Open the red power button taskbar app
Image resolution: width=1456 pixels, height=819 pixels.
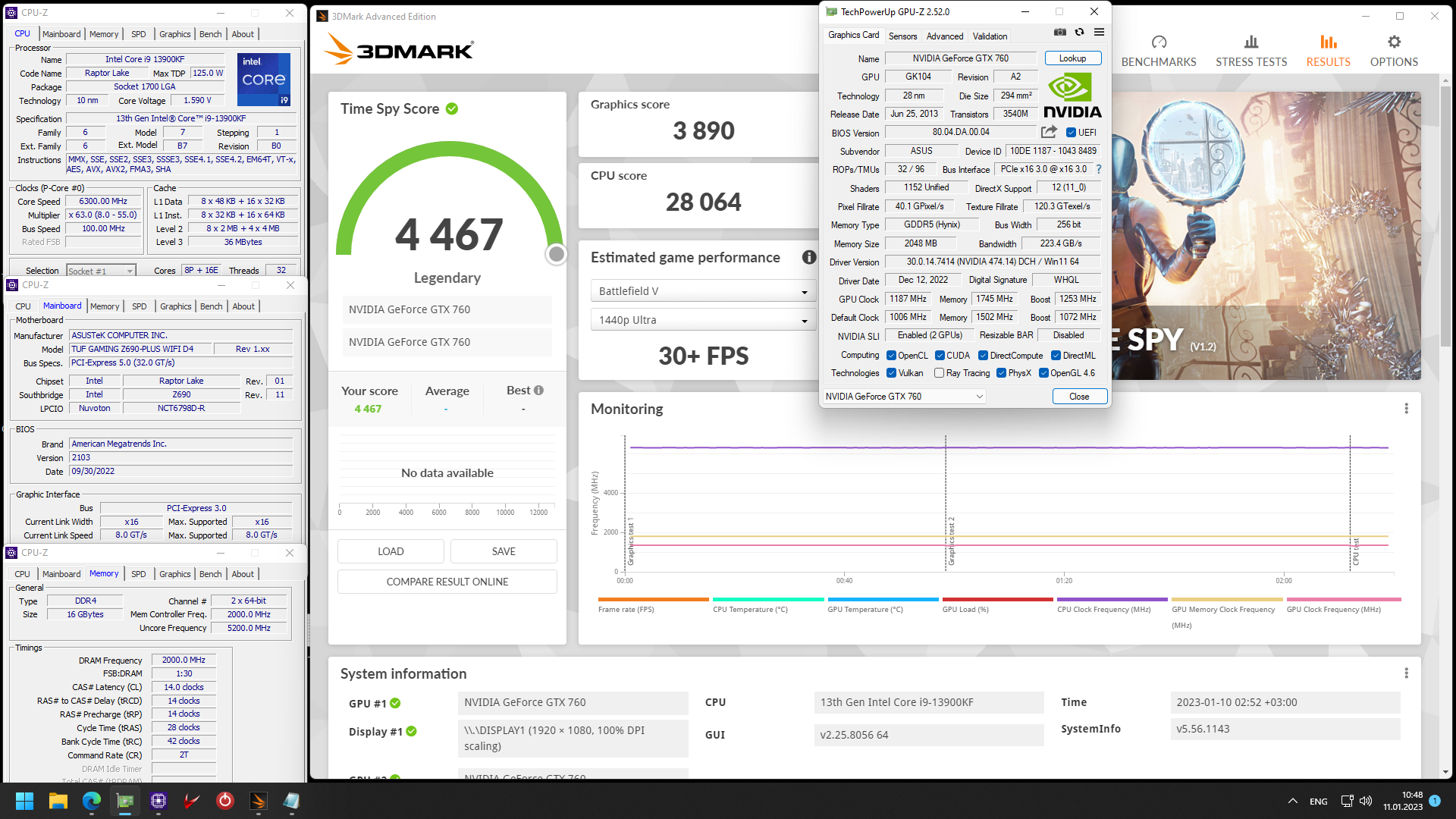(225, 801)
